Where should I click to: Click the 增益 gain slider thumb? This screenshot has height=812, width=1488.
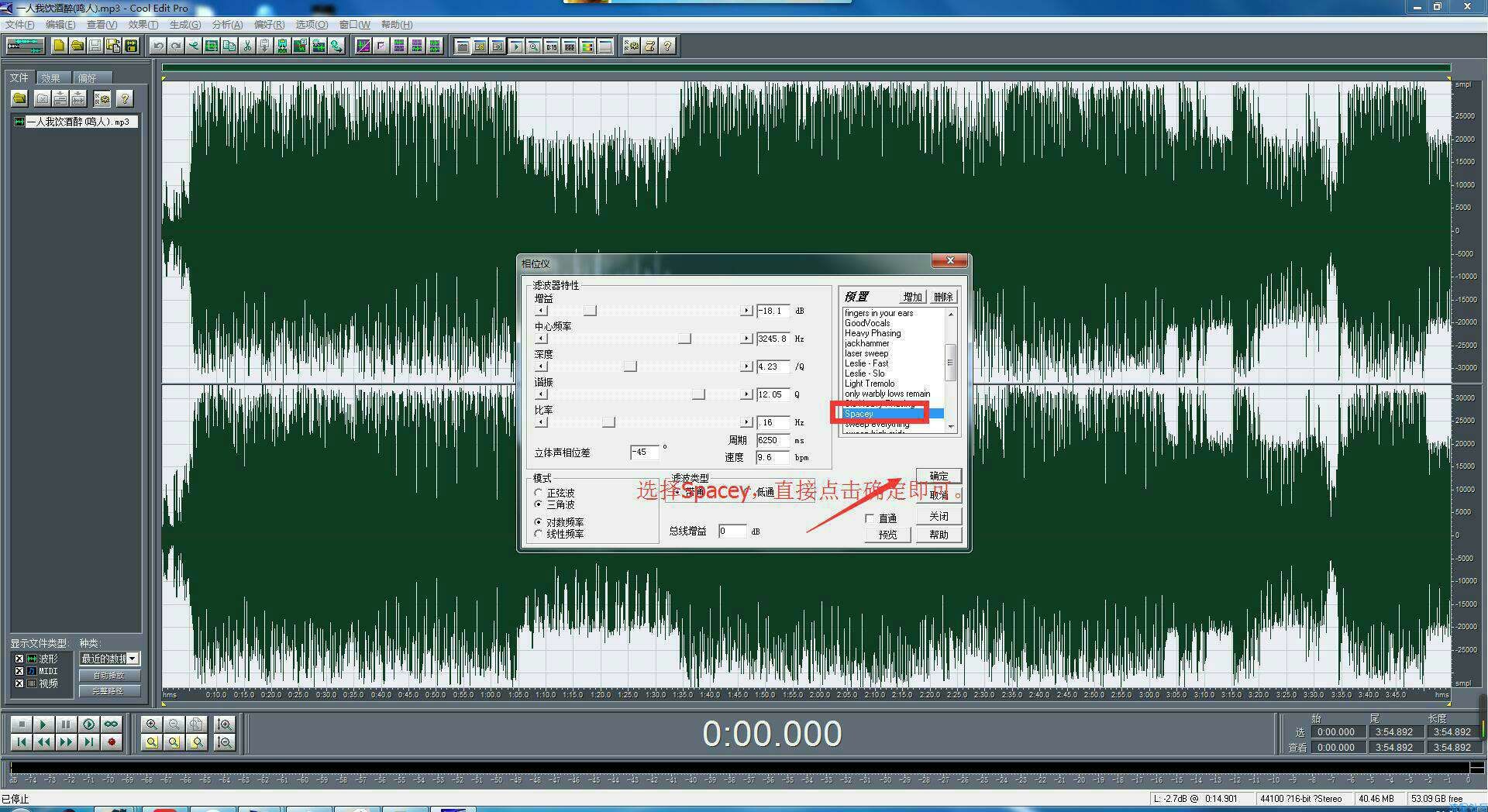click(x=590, y=311)
